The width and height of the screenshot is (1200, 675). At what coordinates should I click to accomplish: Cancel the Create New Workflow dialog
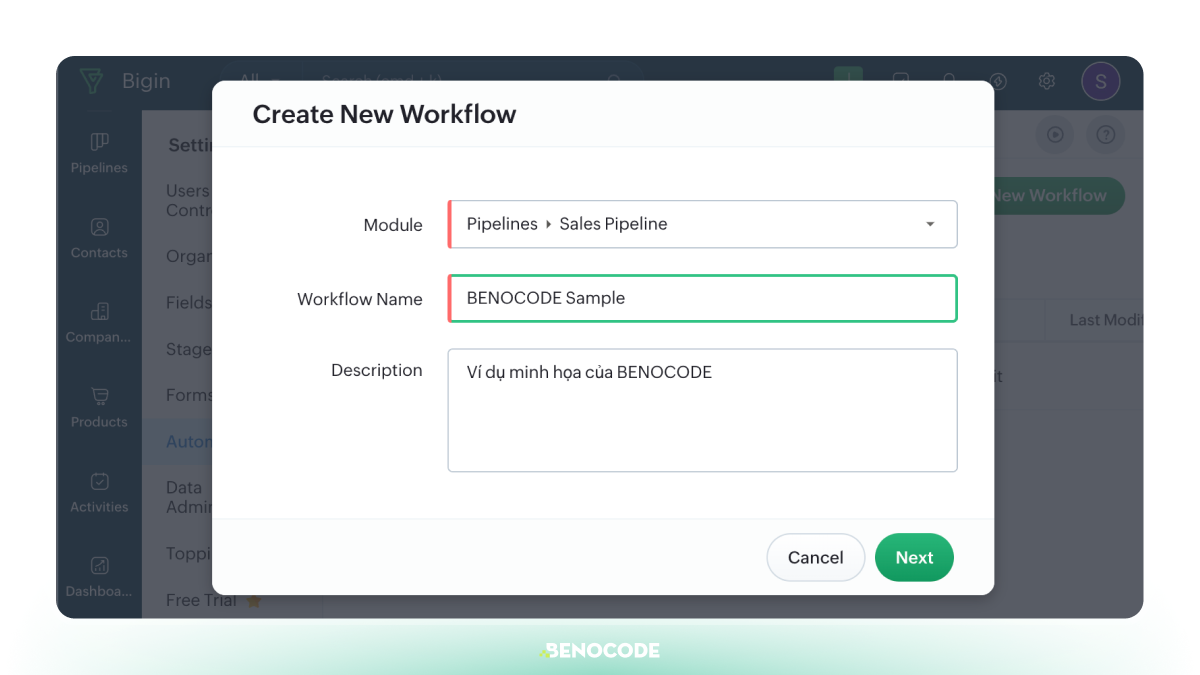pyautogui.click(x=815, y=557)
